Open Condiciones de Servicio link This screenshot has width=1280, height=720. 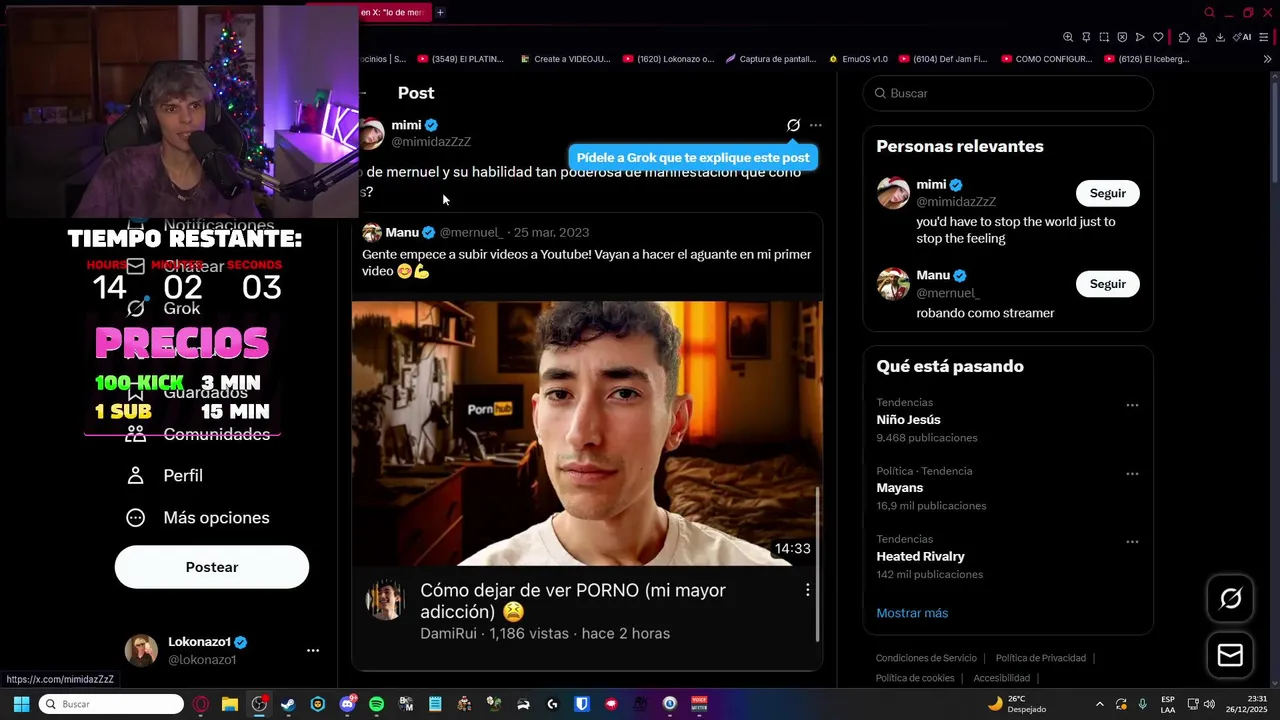click(x=926, y=658)
